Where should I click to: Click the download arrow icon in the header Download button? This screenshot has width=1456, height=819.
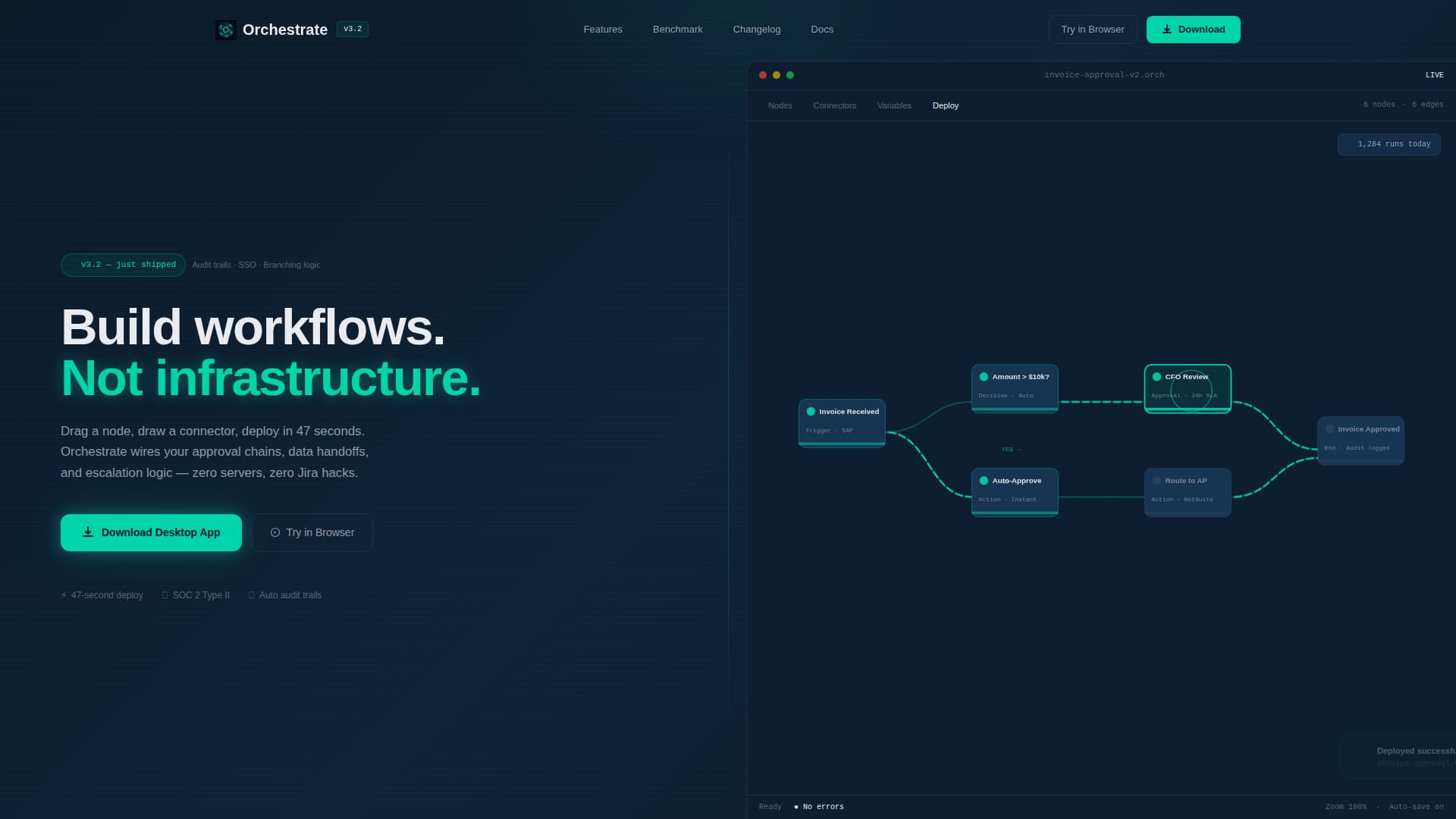tap(1167, 30)
